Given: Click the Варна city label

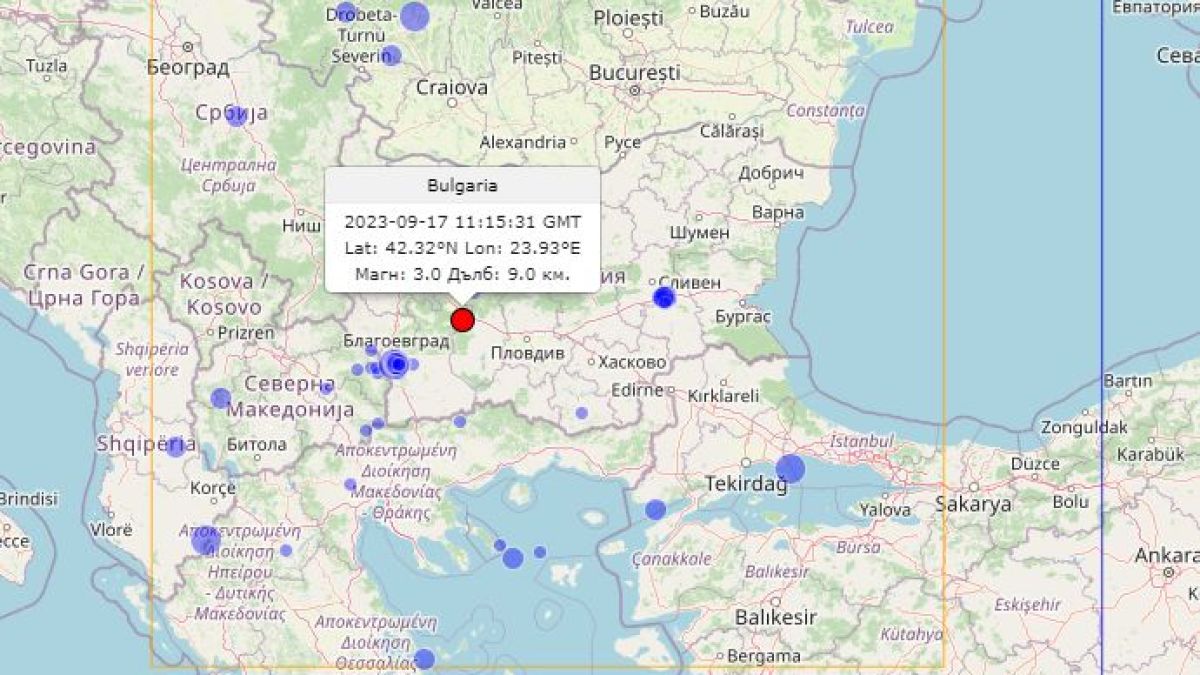Looking at the screenshot, I should click(777, 212).
